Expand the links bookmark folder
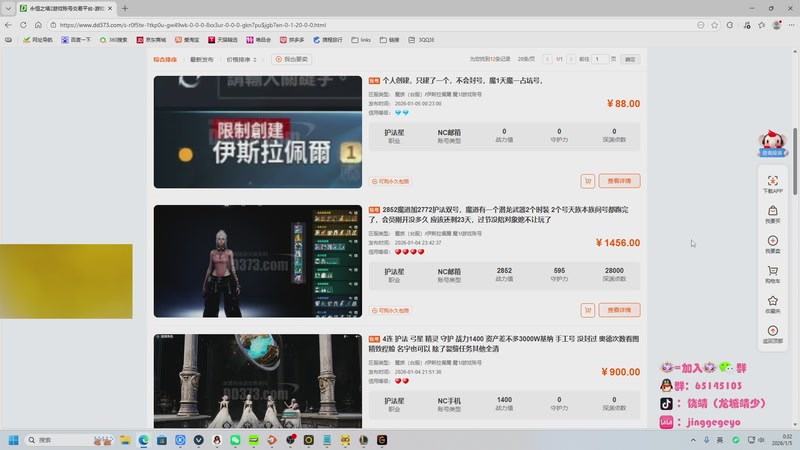 [361, 40]
